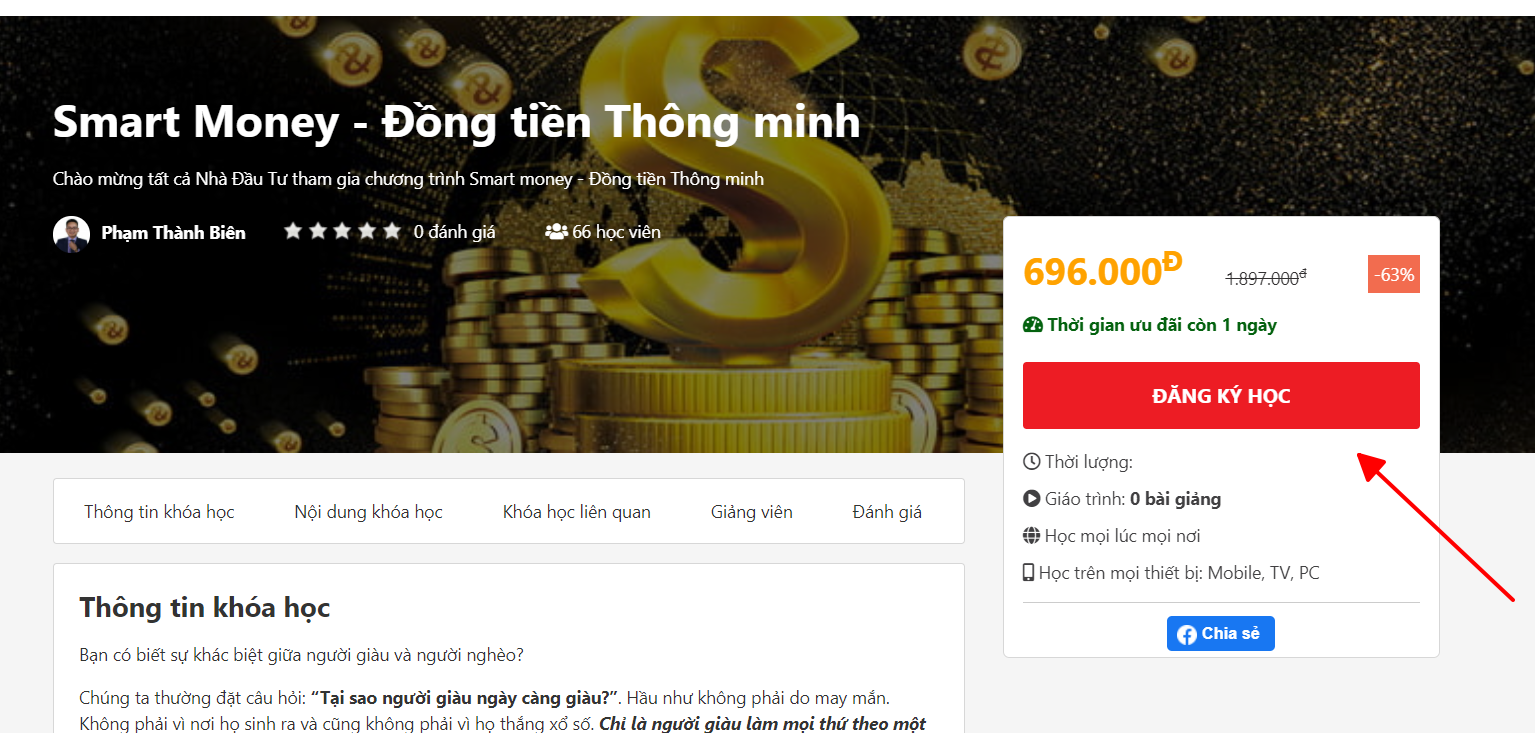Image resolution: width=1535 pixels, height=733 pixels.
Task: Select Khóa học liên quan tab
Action: pyautogui.click(x=577, y=512)
